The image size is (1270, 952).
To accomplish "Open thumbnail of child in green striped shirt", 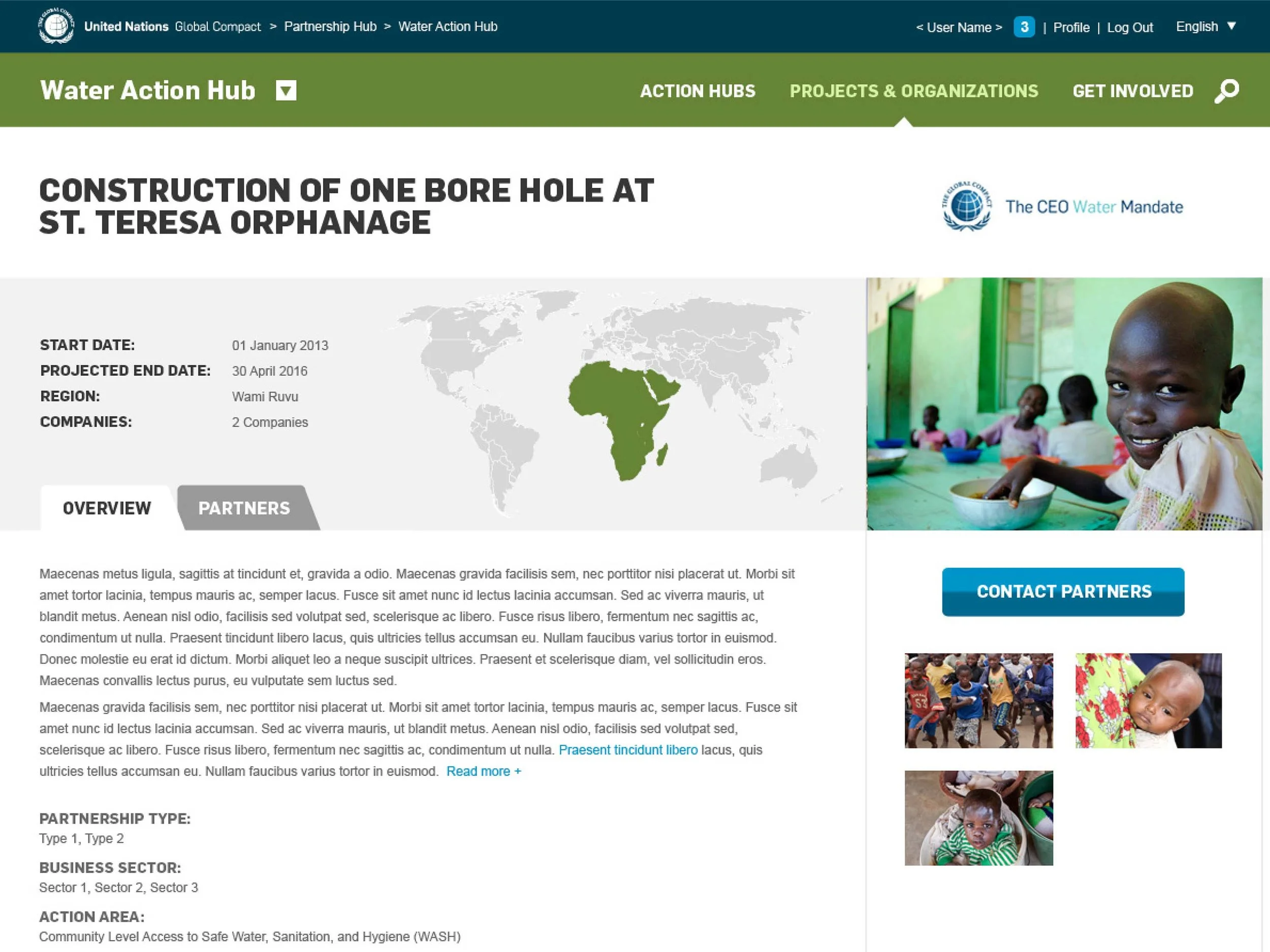I will pyautogui.click(x=979, y=818).
